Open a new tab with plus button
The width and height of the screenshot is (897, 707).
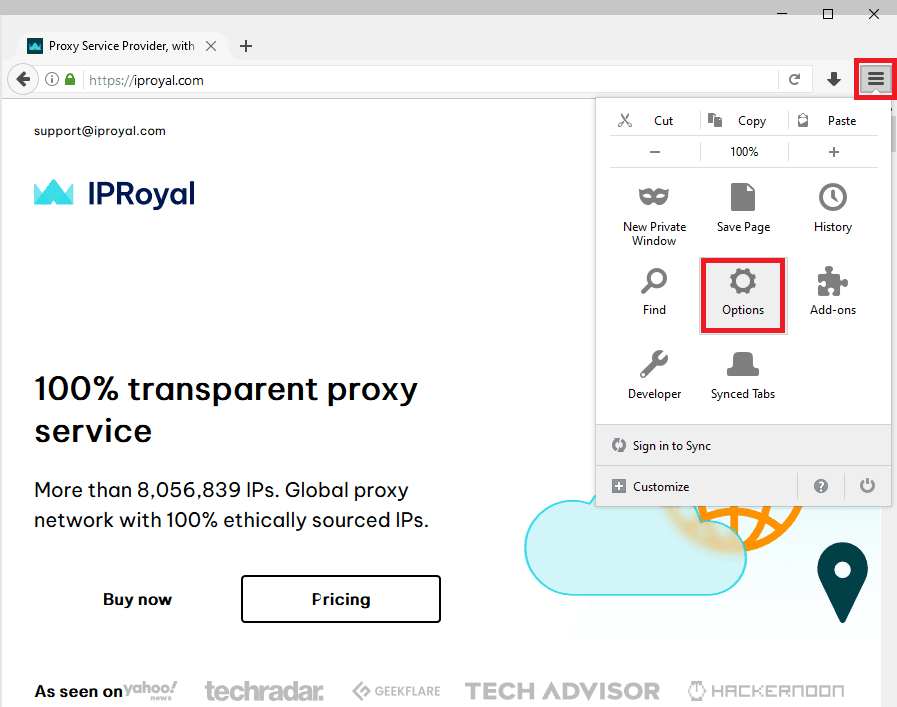(246, 46)
